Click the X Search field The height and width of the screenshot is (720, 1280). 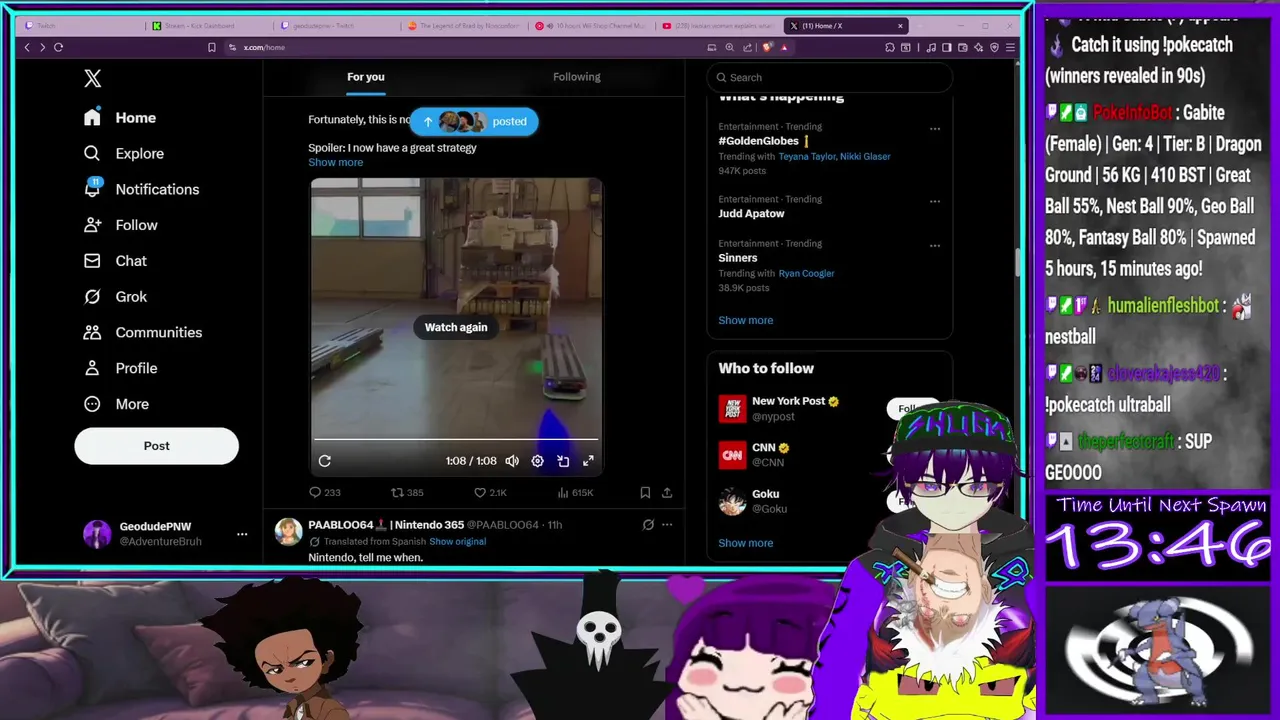(829, 77)
